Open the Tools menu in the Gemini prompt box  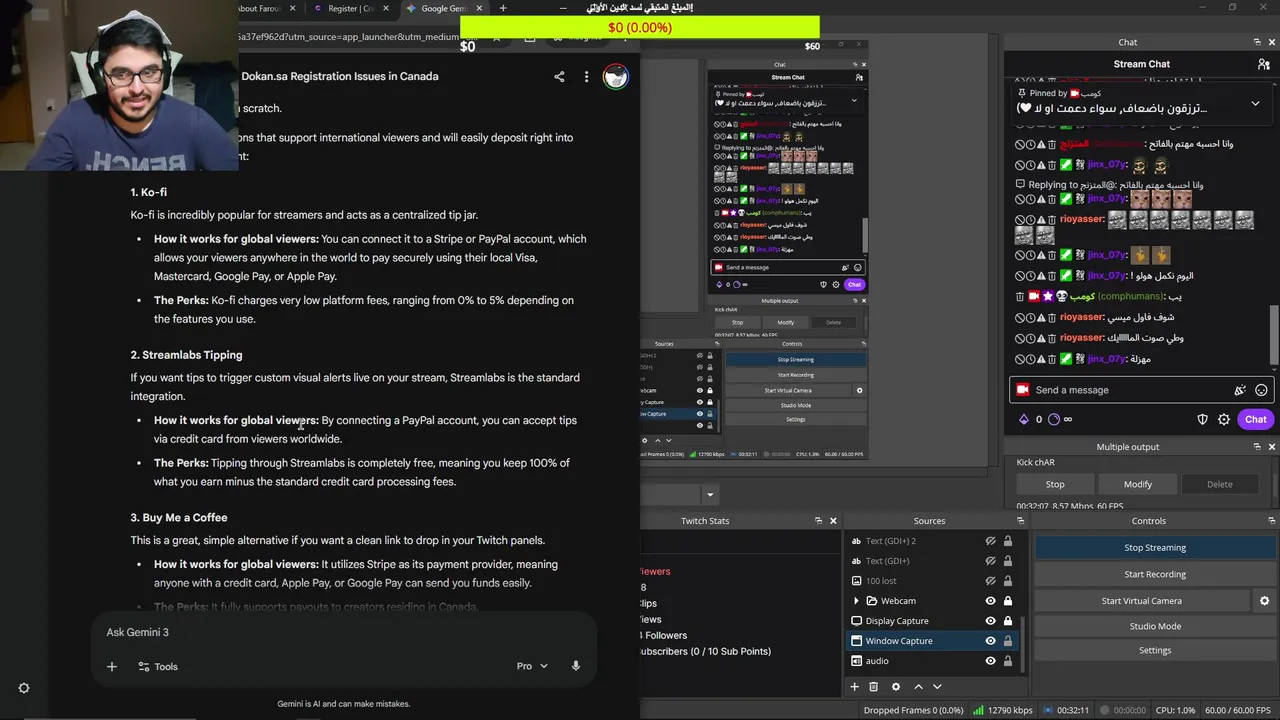tap(157, 666)
